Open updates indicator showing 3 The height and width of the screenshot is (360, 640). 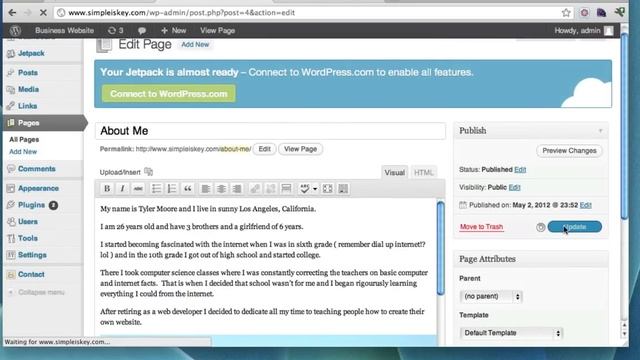click(116, 30)
